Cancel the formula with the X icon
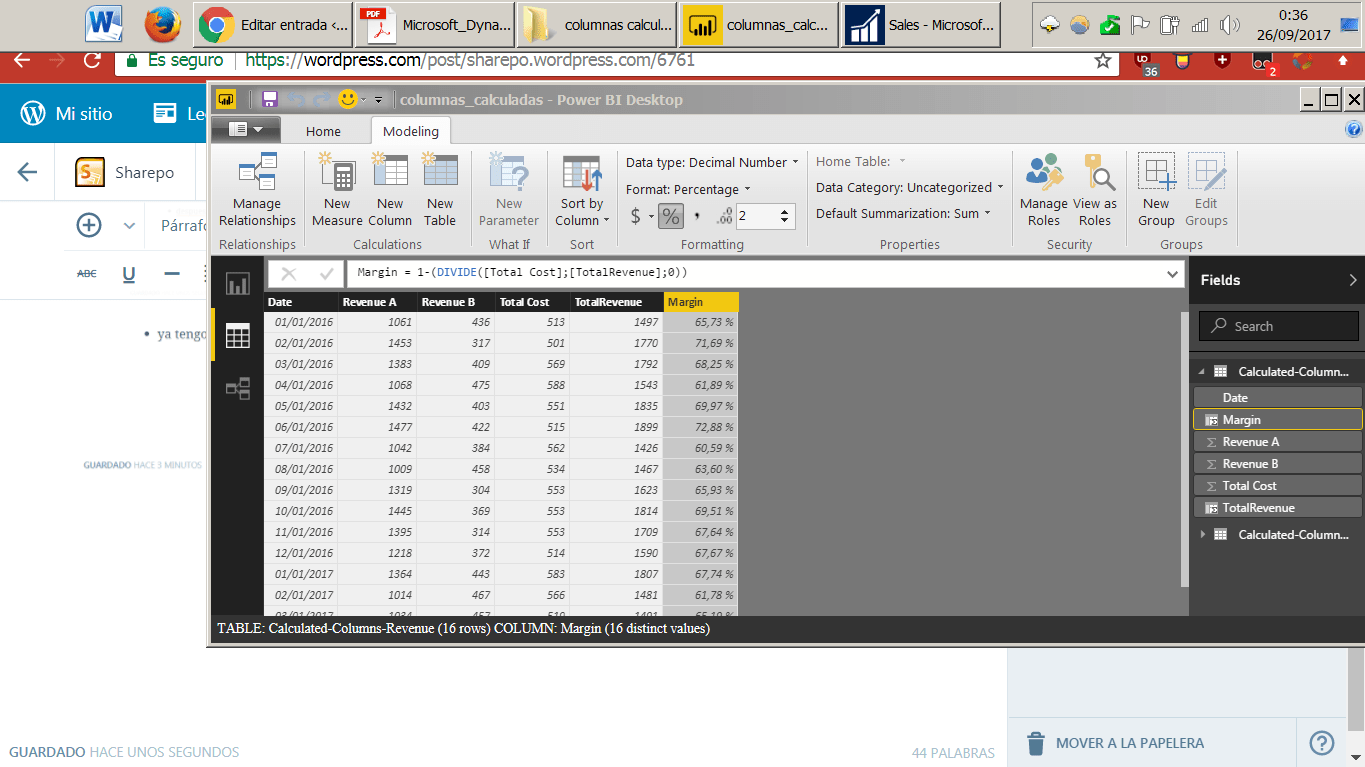Screen dimensions: 1365x767 288,273
